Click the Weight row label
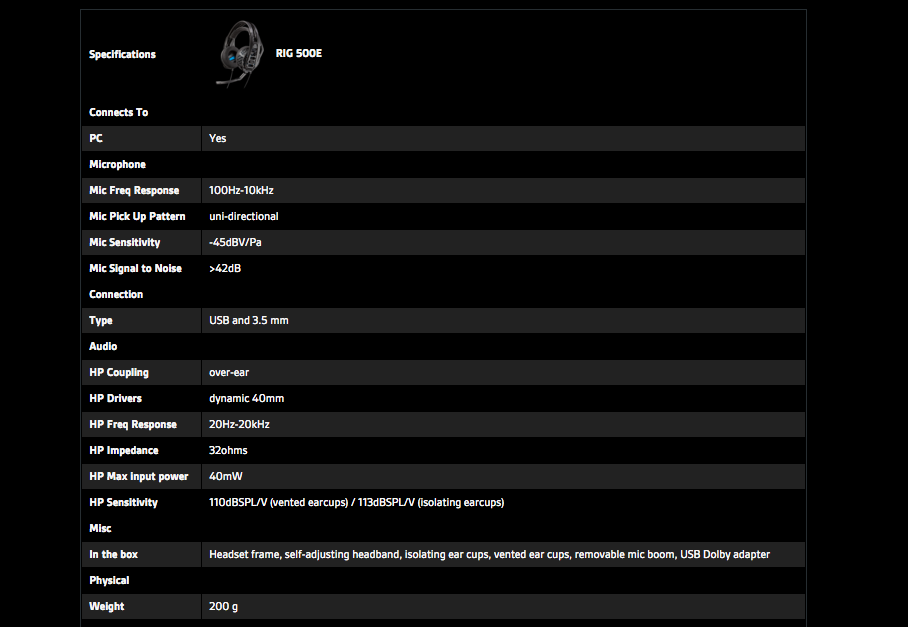 107,607
